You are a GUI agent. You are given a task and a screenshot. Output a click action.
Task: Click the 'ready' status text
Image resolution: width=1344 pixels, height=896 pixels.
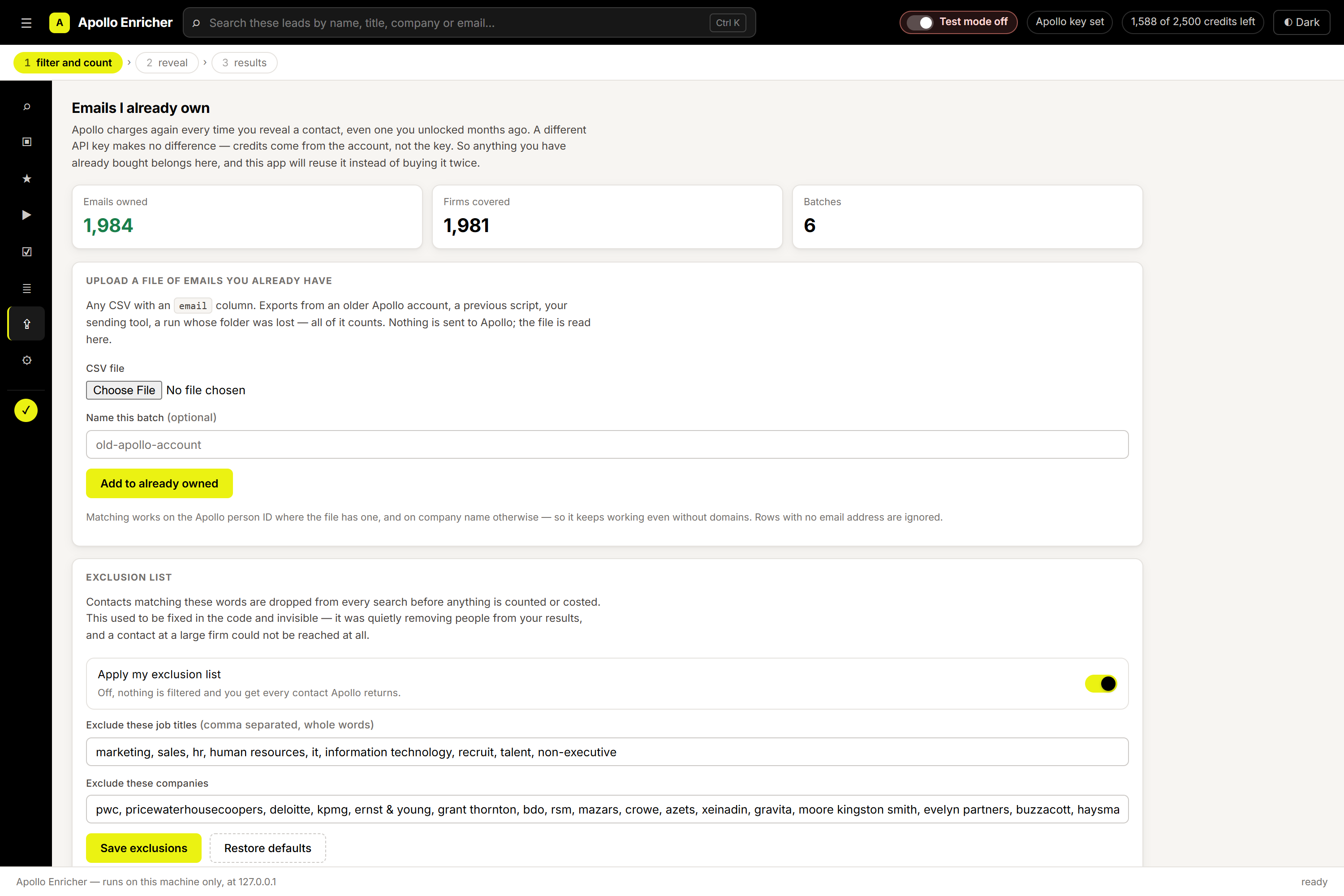(x=1314, y=882)
